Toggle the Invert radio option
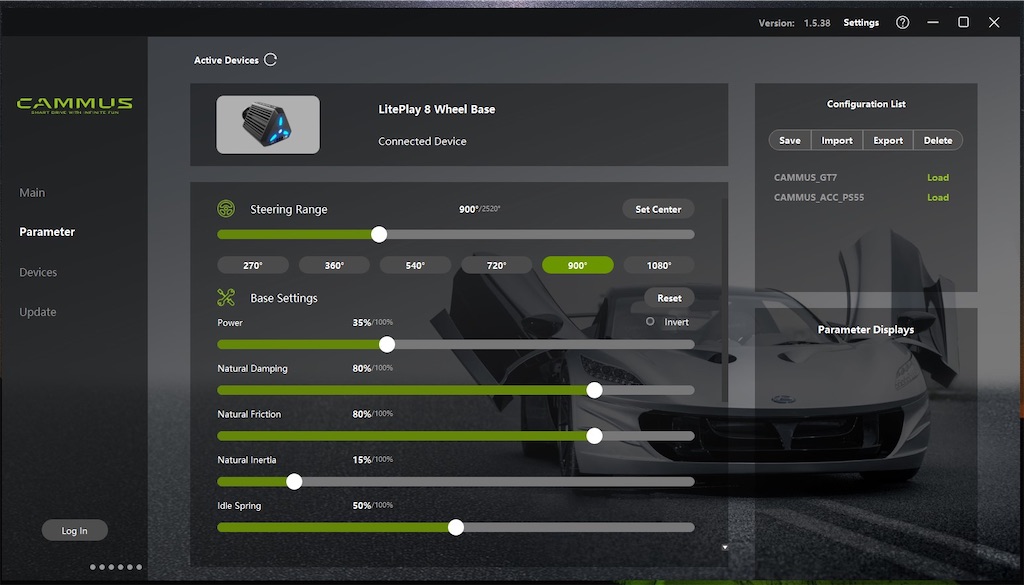This screenshot has width=1024, height=585. [650, 321]
